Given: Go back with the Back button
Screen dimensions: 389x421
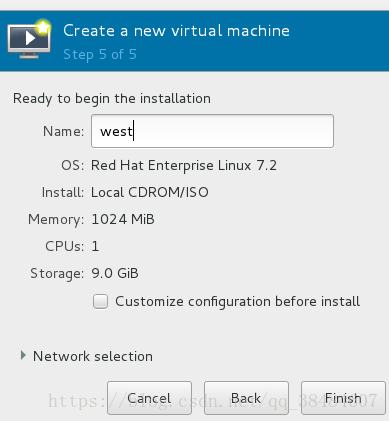Looking at the screenshot, I should click(x=246, y=398).
